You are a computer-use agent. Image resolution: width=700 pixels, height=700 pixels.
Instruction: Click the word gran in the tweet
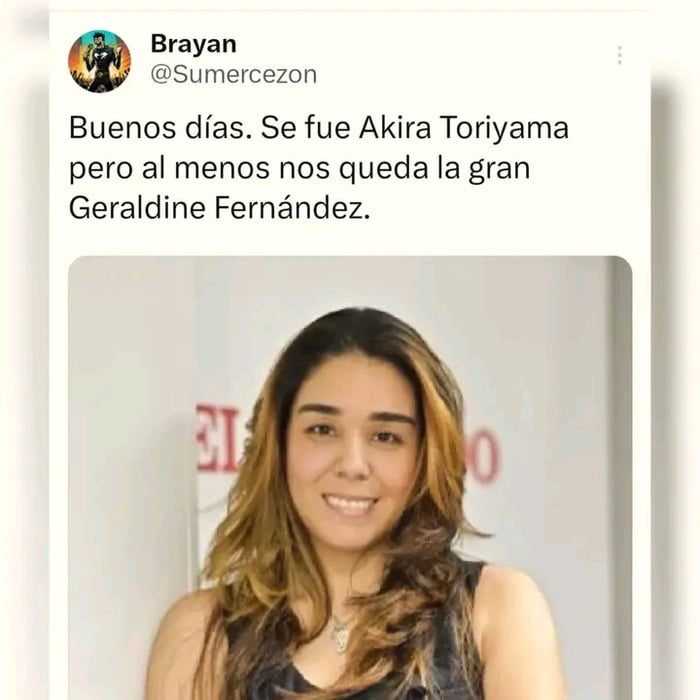point(499,170)
